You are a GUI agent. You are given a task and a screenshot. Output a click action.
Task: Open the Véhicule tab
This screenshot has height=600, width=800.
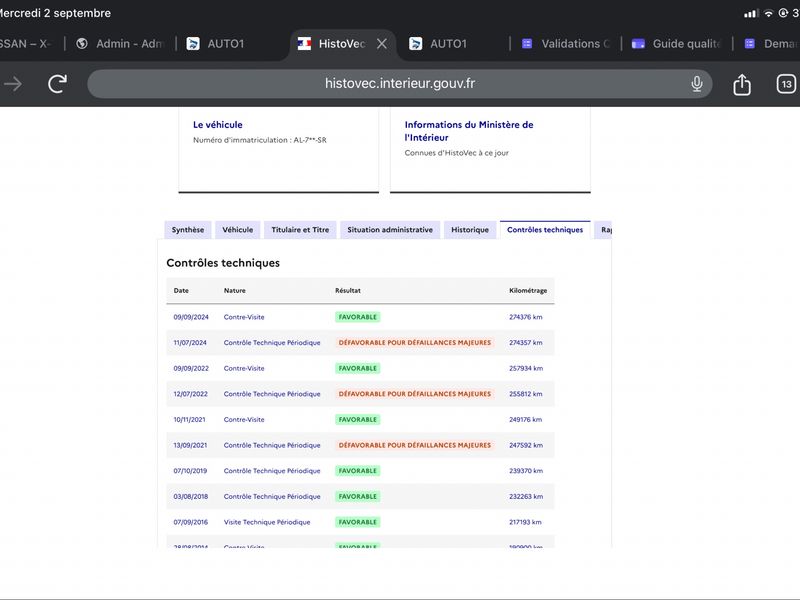click(x=238, y=230)
